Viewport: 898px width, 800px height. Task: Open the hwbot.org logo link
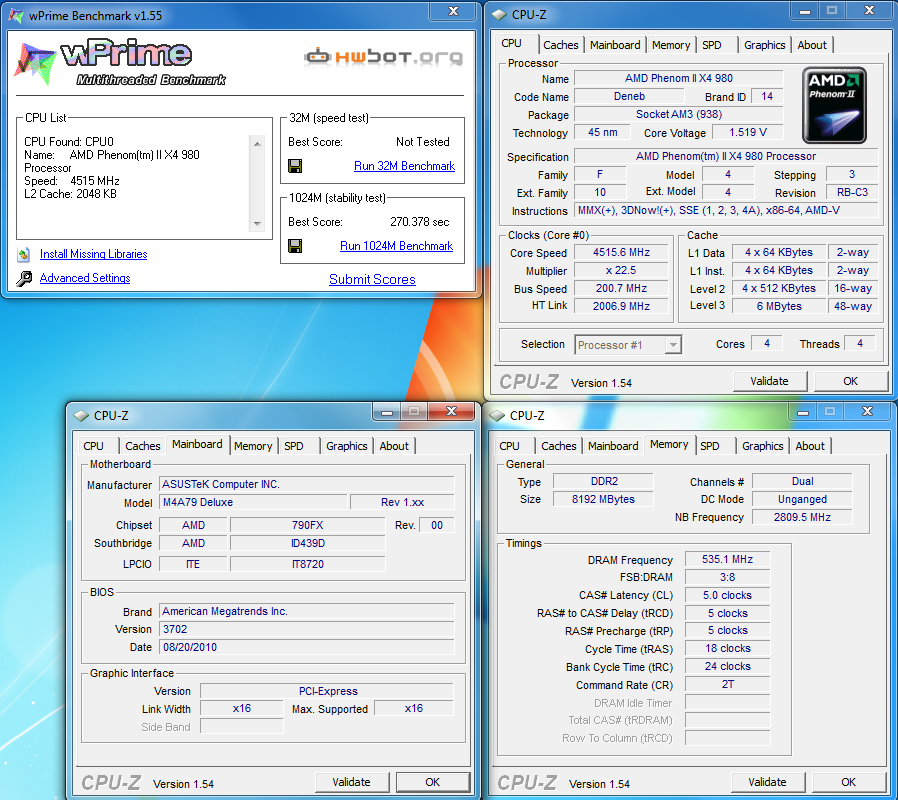click(383, 57)
